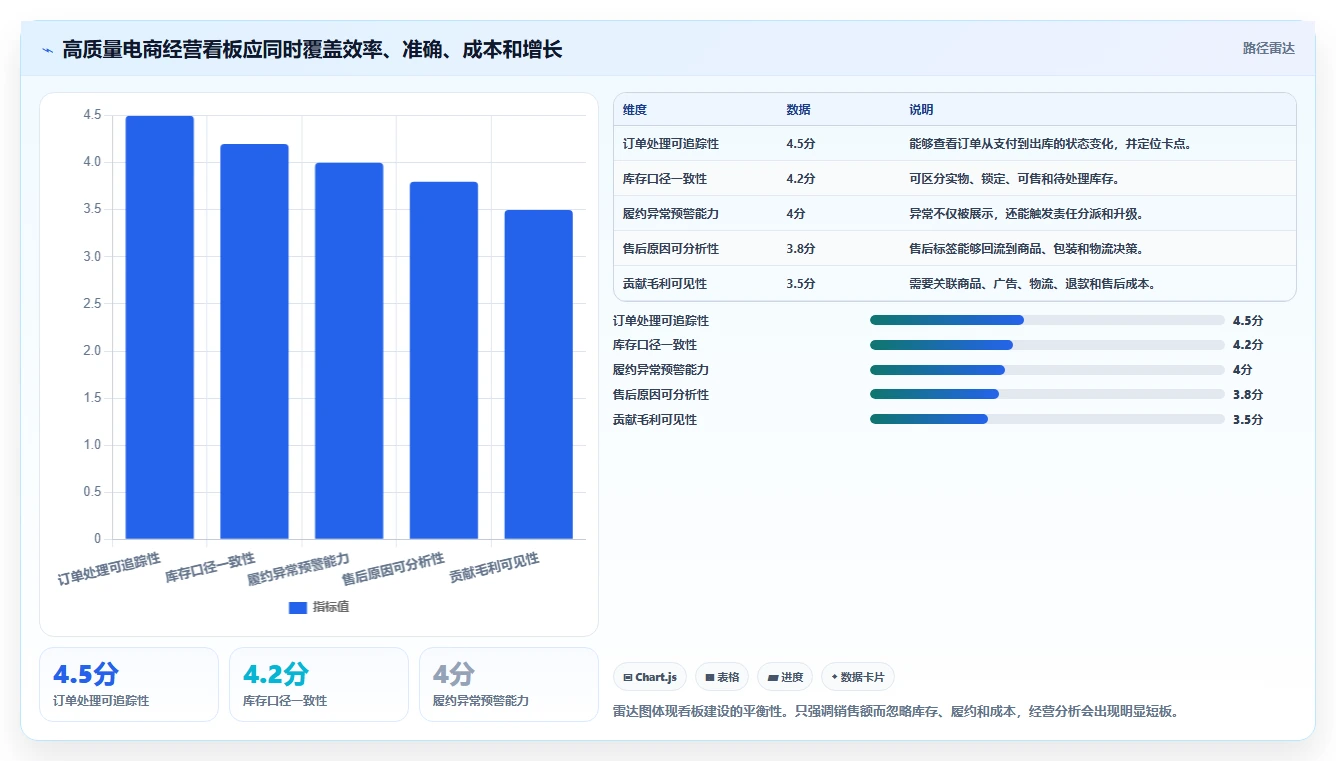The width and height of the screenshot is (1336, 761).
Task: Click the dashboard title 高质量电商经营看板
Action: coord(312,49)
